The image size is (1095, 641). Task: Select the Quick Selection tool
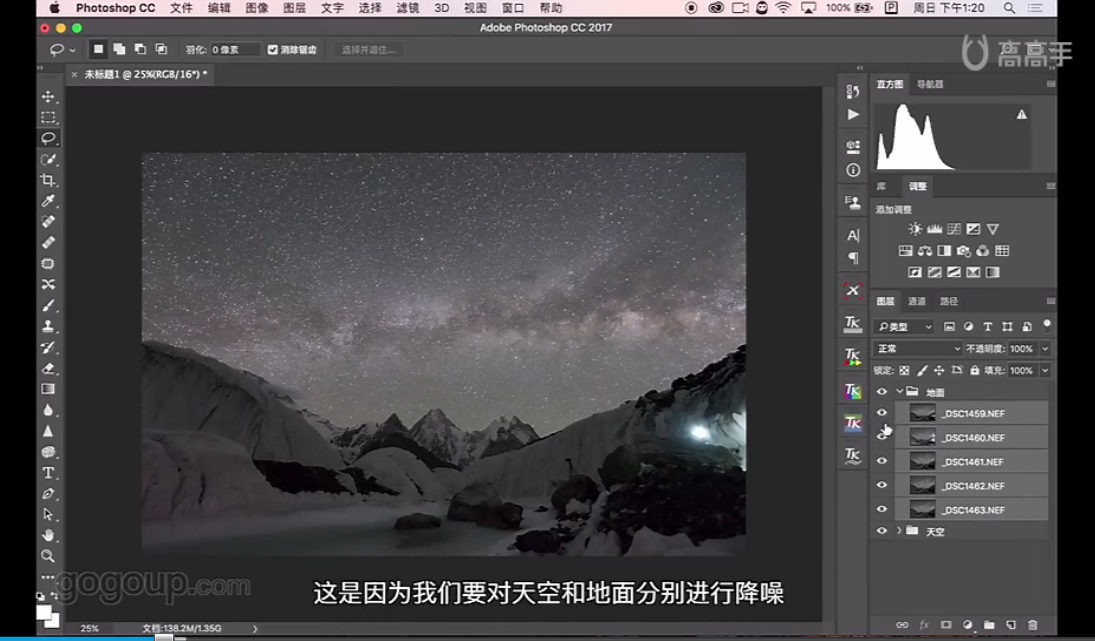47,159
